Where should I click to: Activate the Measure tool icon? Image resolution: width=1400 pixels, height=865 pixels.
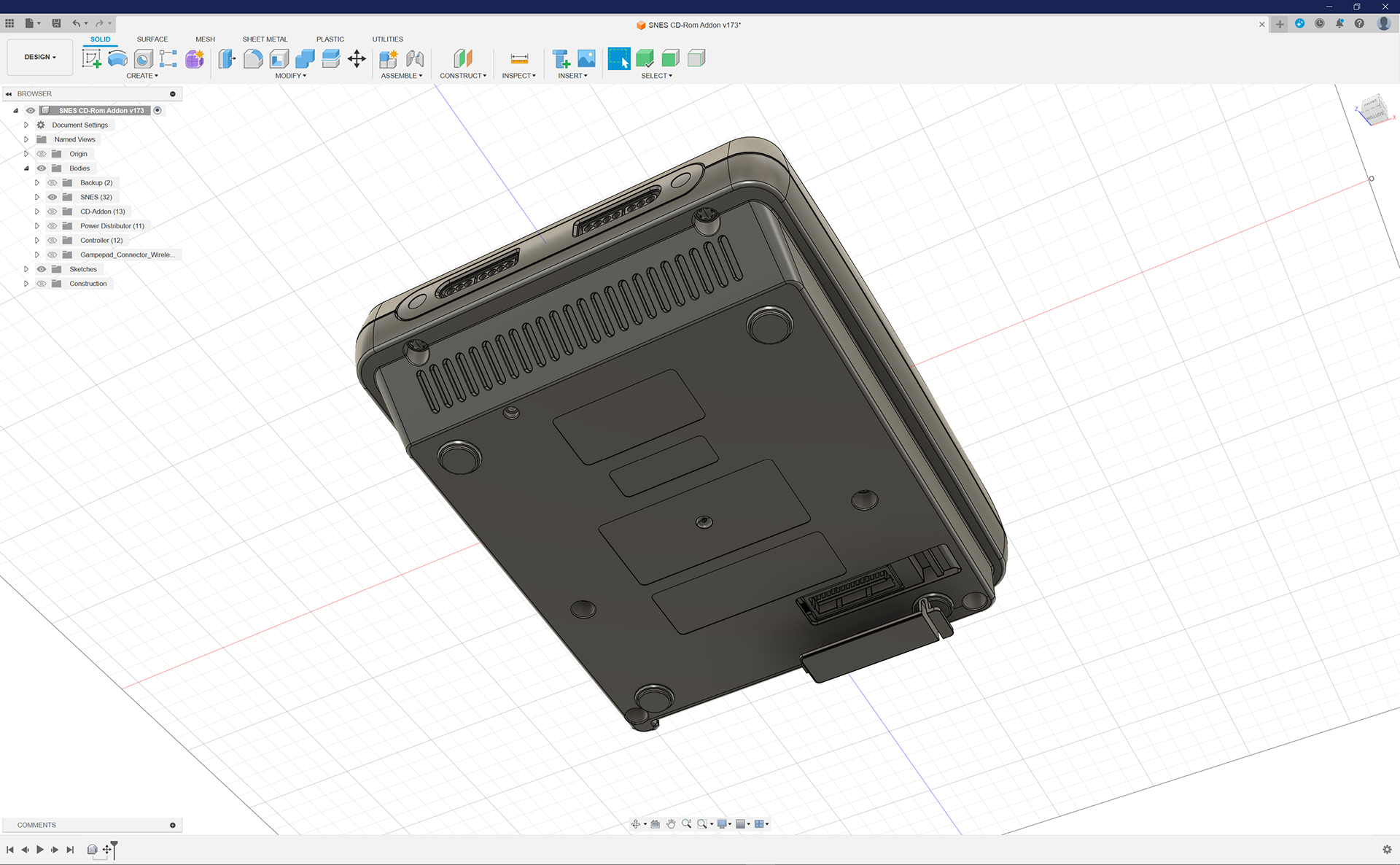point(519,58)
